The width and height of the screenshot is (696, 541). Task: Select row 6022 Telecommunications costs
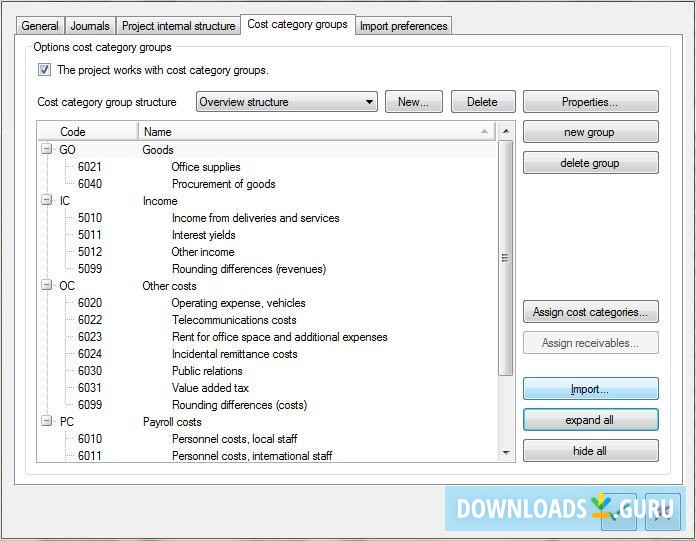pyautogui.click(x=266, y=320)
